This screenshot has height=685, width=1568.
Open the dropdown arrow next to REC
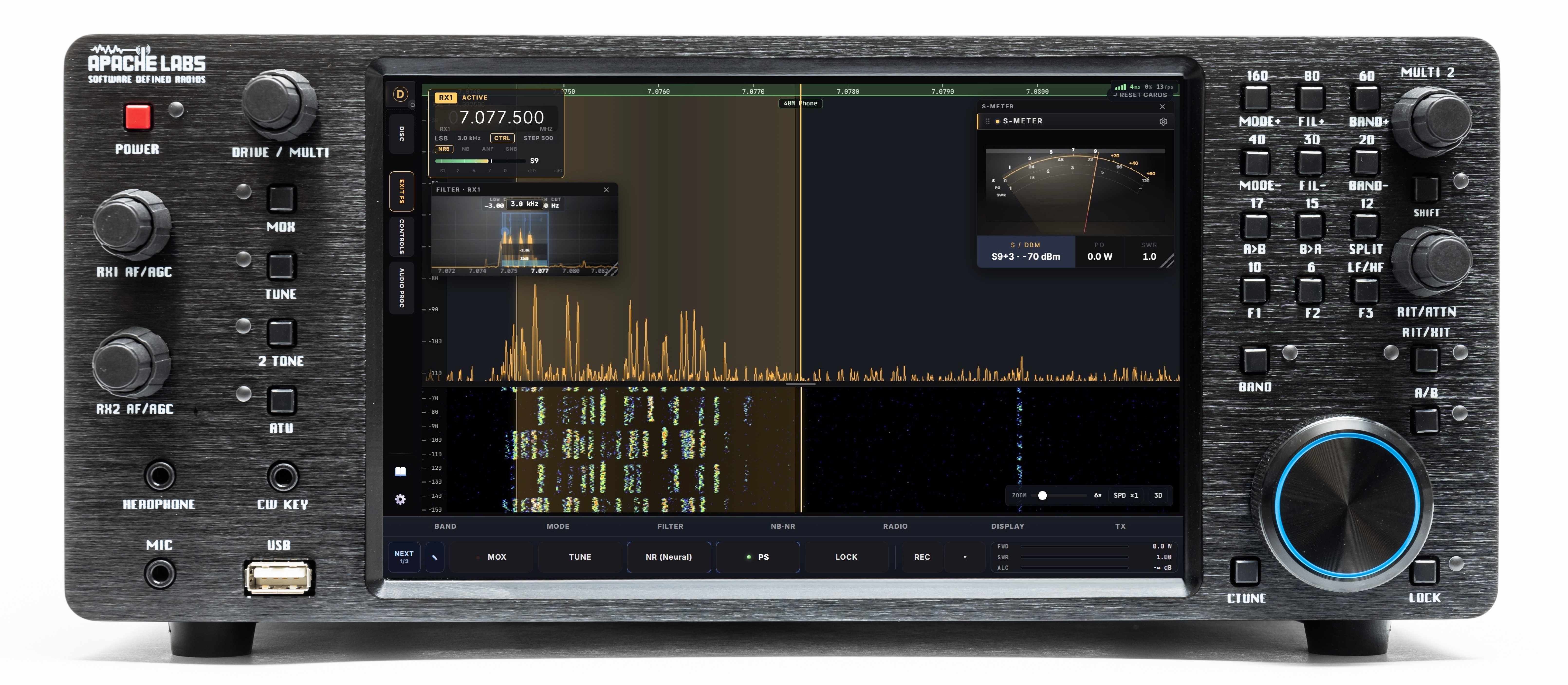coord(965,557)
